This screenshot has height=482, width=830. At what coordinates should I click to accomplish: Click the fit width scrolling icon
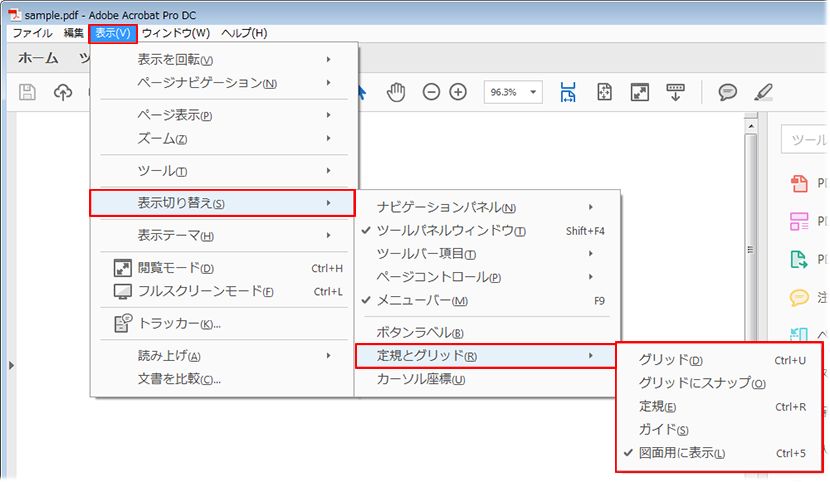[567, 92]
